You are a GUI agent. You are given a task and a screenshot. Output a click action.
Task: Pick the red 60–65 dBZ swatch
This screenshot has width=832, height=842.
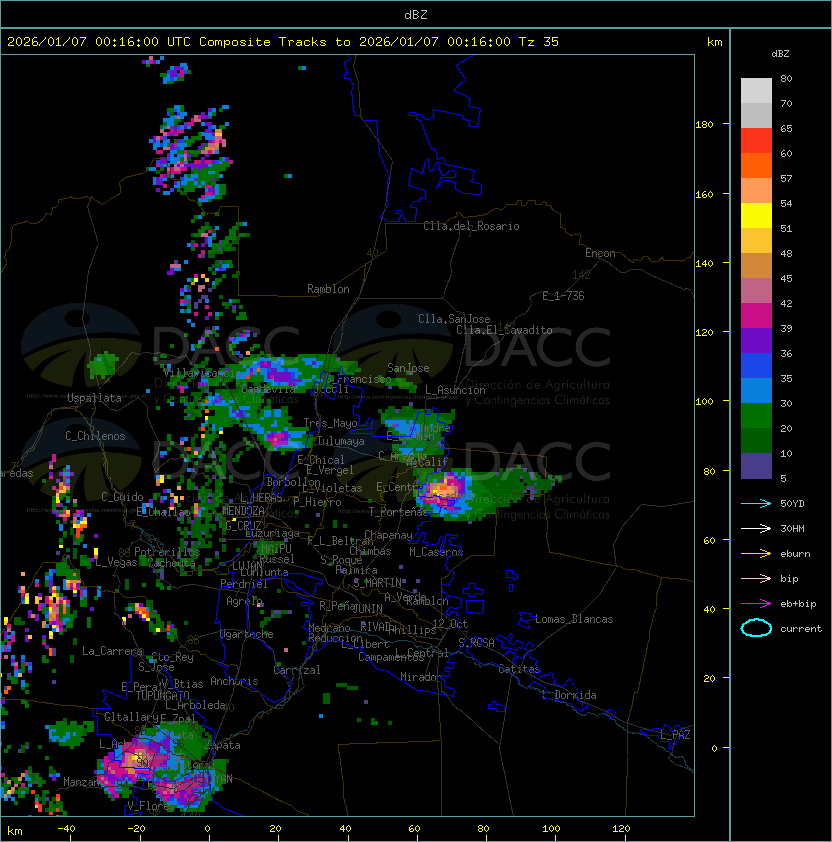pos(756,141)
